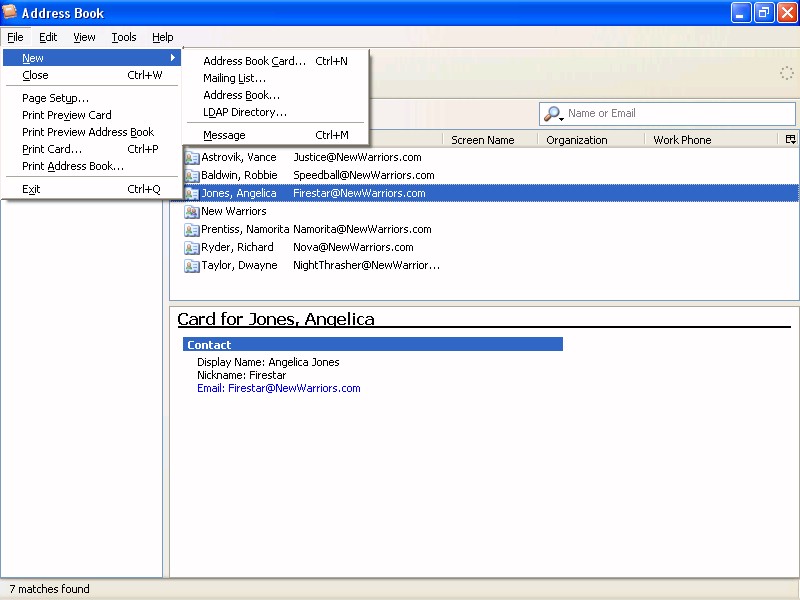Close the Address Book window
This screenshot has height=600, width=800.
click(787, 13)
